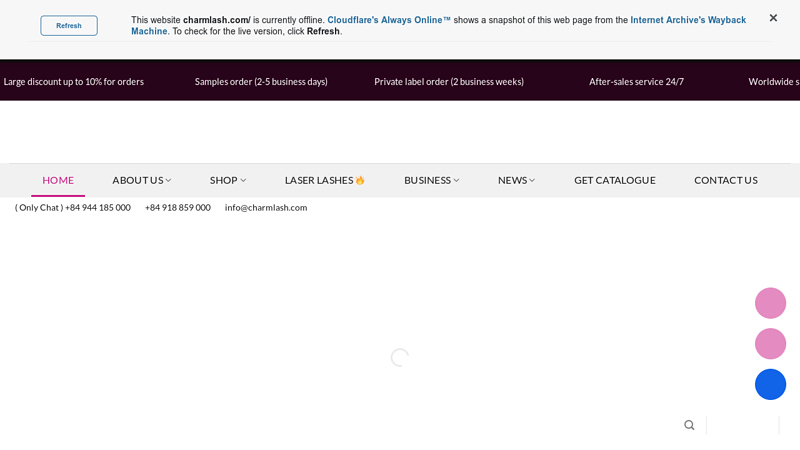Click 'Large discount up to 10% for orders' text
Screen dimensions: 800x450
click(x=73, y=82)
